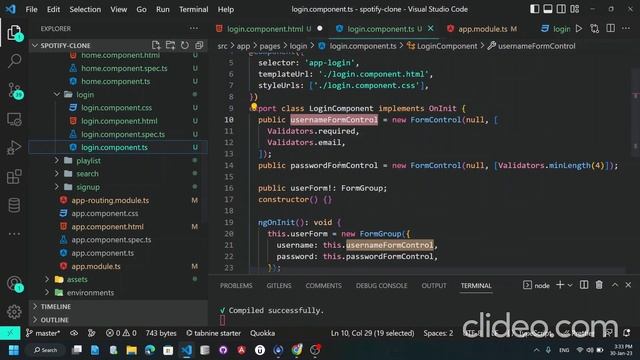The image size is (640, 360).
Task: Refresh the SPOTIFY-CLONE explorer tree
Action: [x=184, y=45]
